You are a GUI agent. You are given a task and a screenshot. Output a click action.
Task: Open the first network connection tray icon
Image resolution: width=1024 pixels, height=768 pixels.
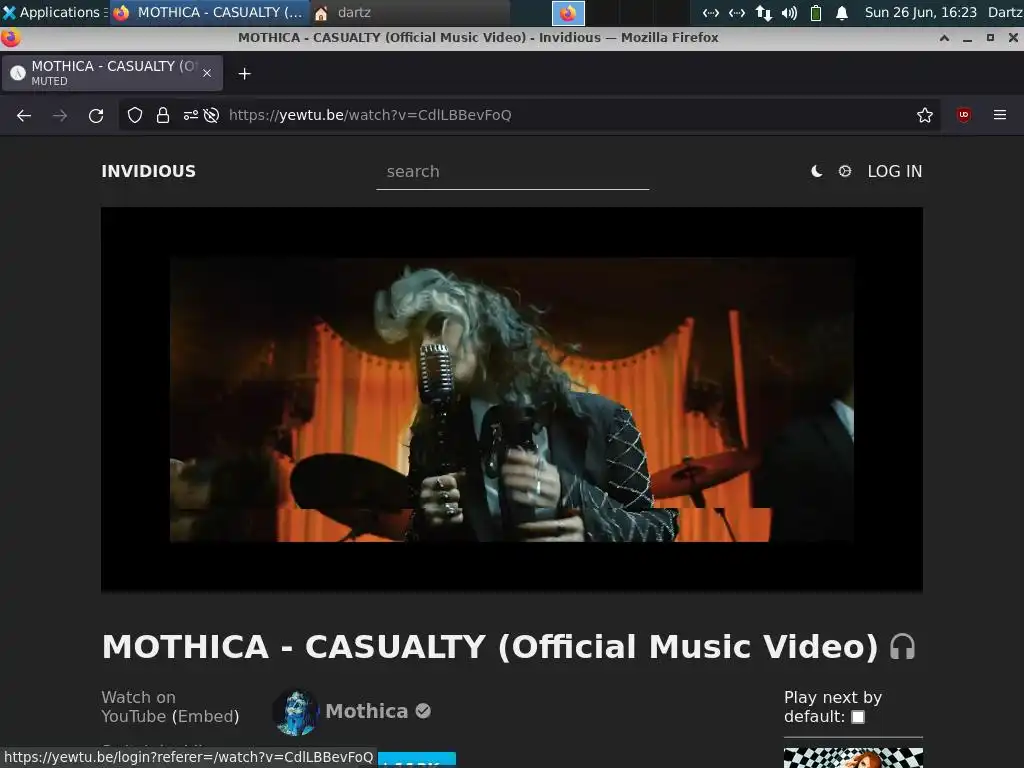click(711, 12)
